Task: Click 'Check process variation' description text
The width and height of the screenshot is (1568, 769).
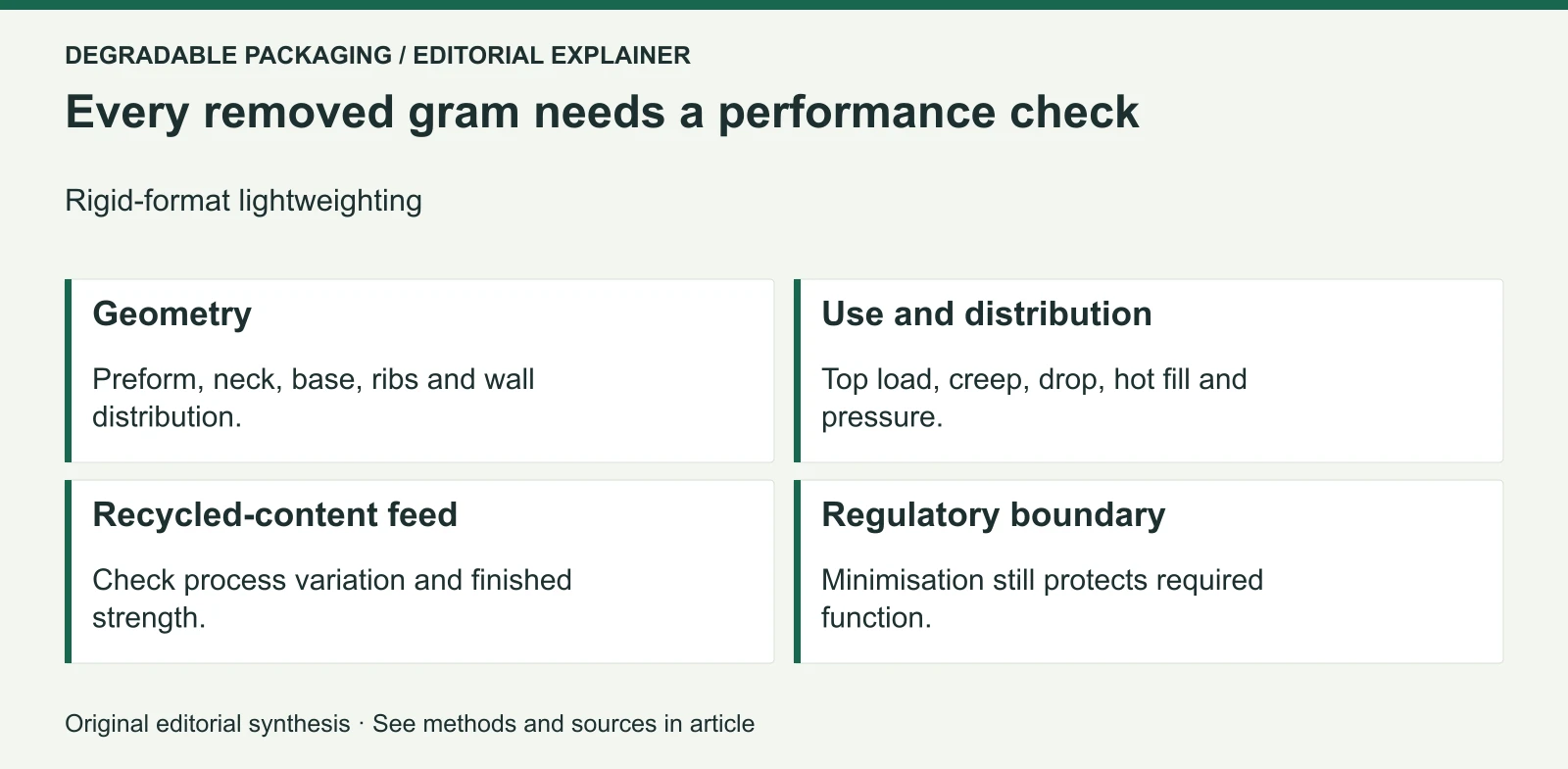Action: pos(332,599)
